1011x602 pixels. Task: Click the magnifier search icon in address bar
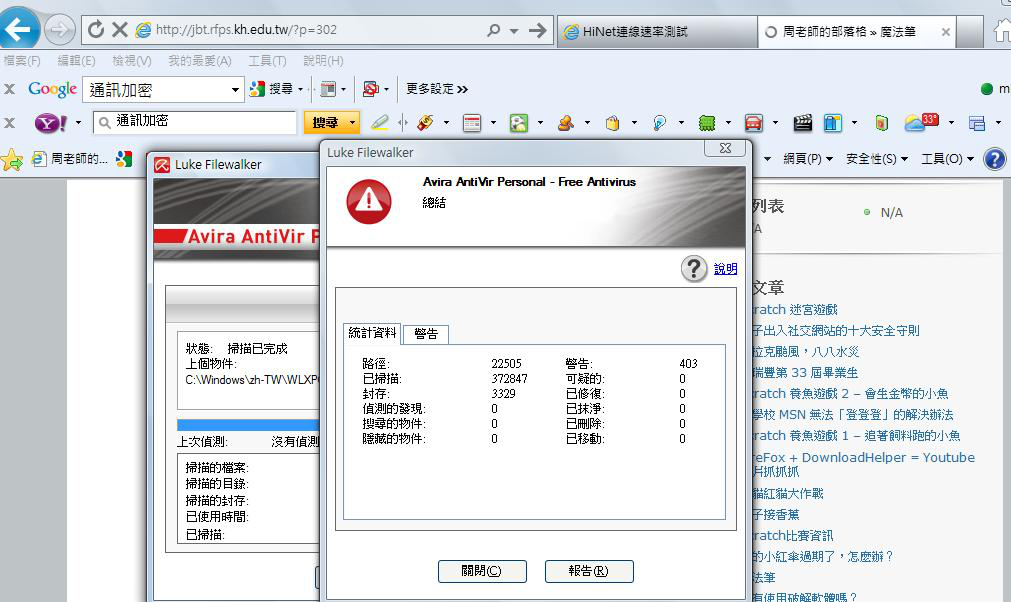pyautogui.click(x=493, y=30)
